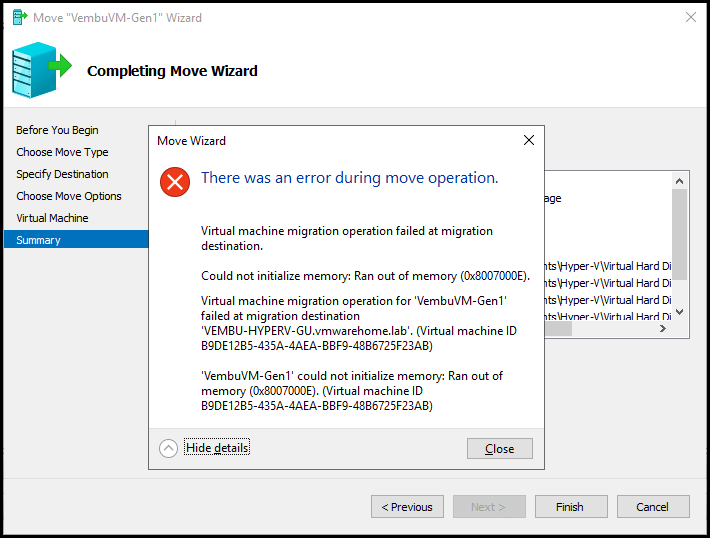Click the large server move wizard icon
Image resolution: width=710 pixels, height=538 pixels.
pyautogui.click(x=42, y=70)
